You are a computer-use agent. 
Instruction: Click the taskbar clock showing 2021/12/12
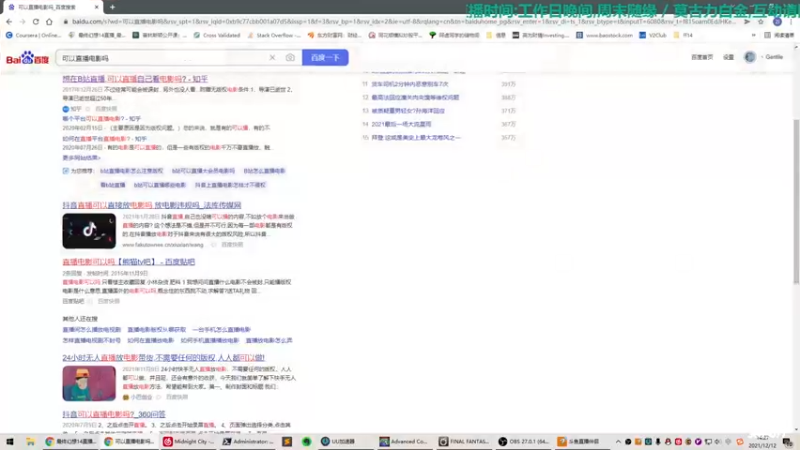coord(762,441)
